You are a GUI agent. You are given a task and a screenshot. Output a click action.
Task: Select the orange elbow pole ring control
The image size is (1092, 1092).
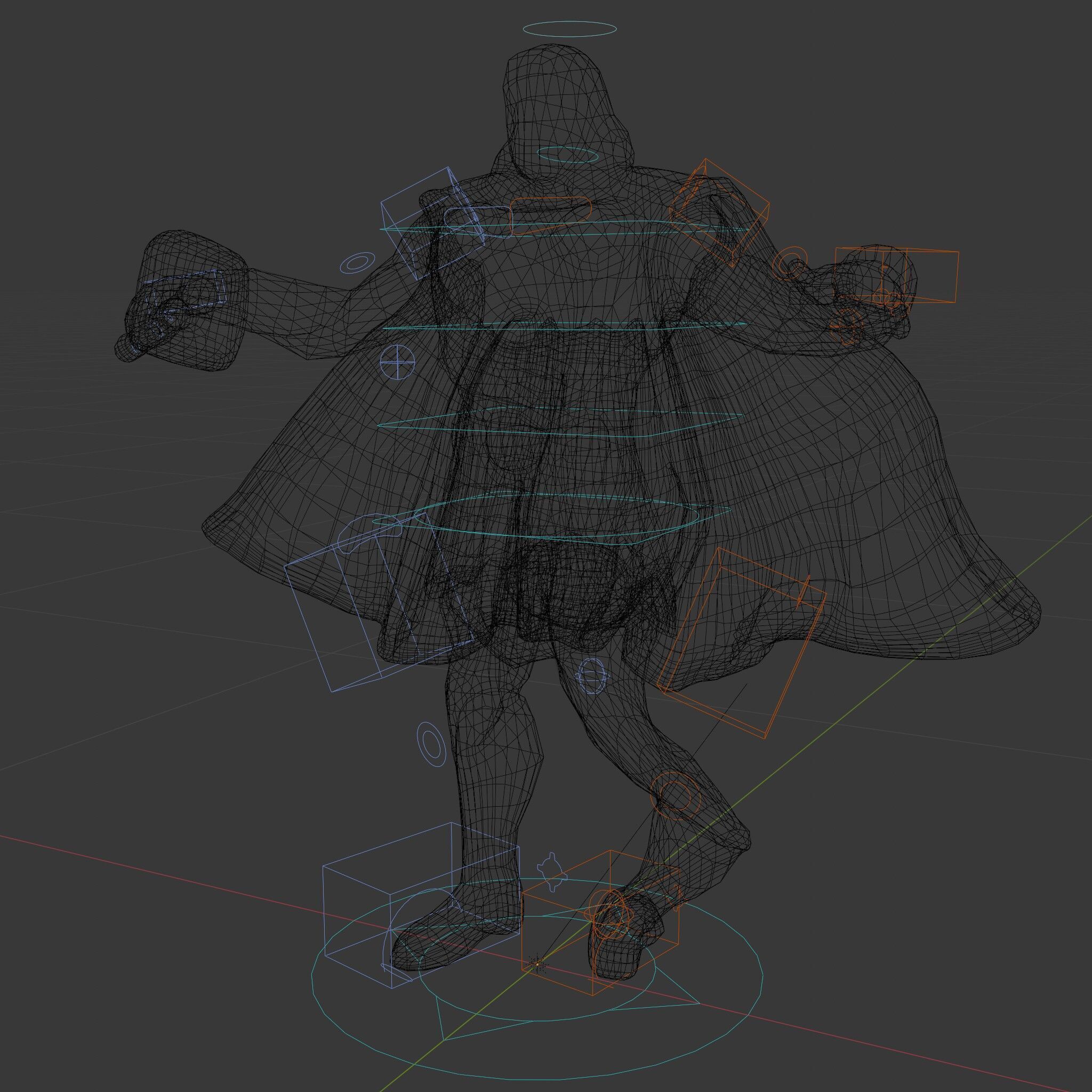click(x=791, y=263)
